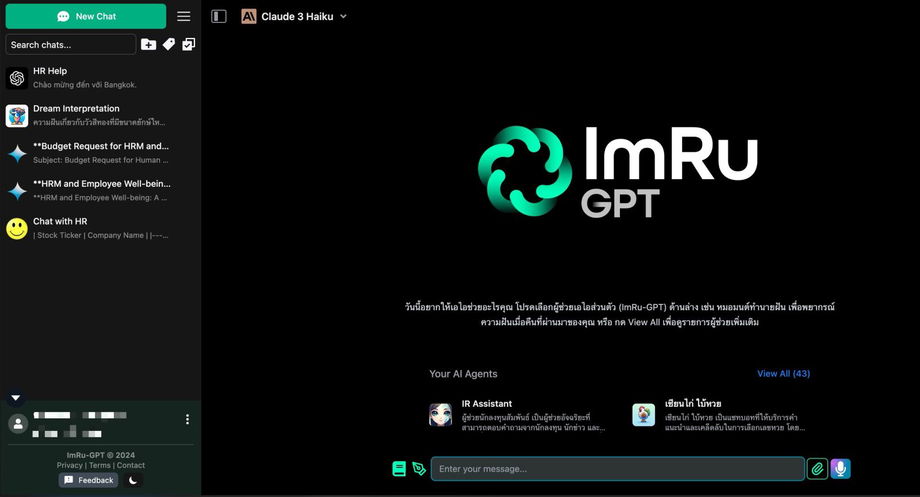Click the IR Assistant avatar thumbnail

tap(441, 415)
